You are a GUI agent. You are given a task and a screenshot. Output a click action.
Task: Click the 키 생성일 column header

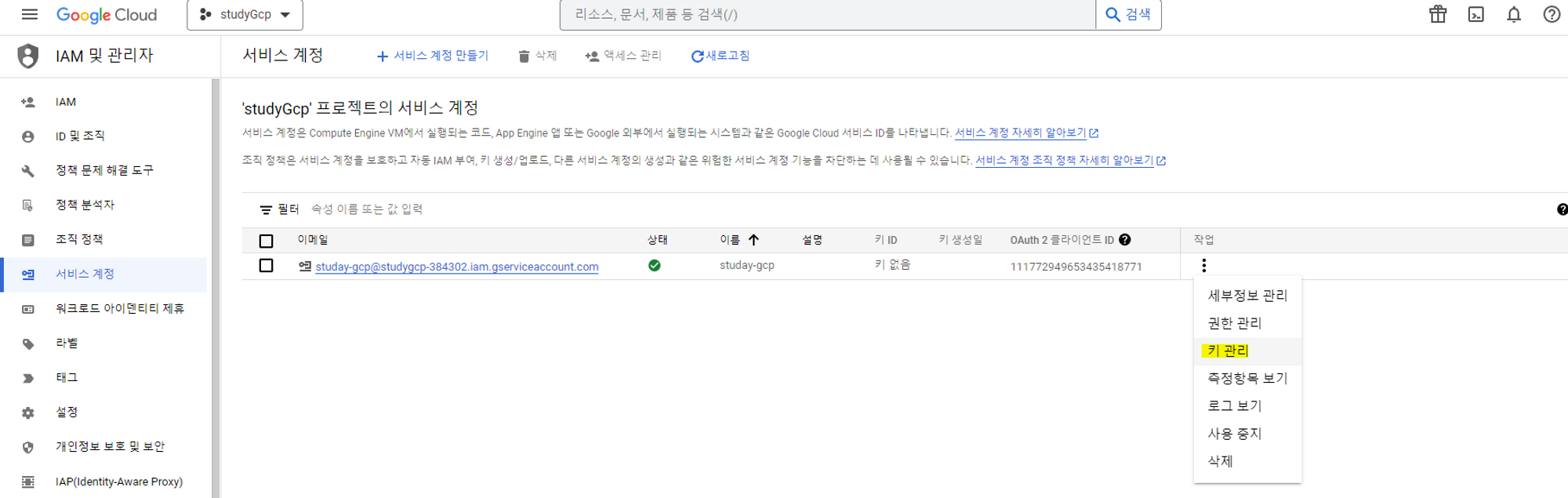(960, 240)
